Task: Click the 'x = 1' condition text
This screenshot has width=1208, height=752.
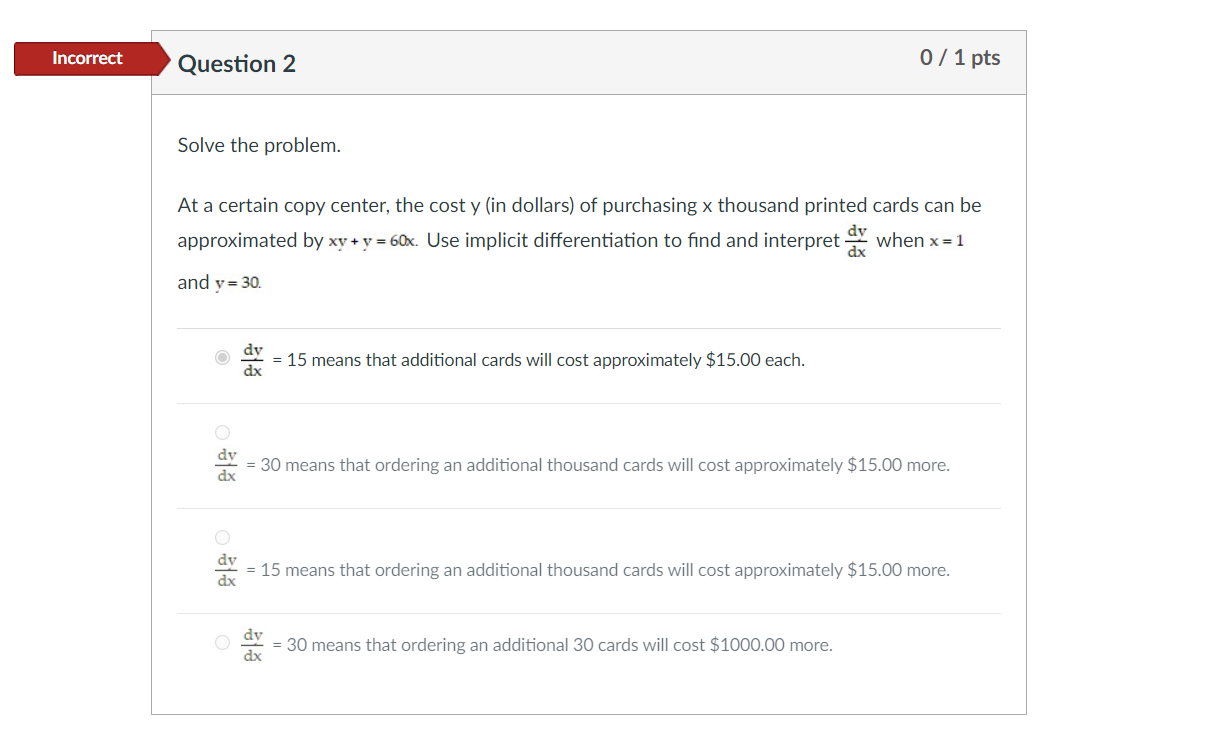Action: tap(944, 240)
